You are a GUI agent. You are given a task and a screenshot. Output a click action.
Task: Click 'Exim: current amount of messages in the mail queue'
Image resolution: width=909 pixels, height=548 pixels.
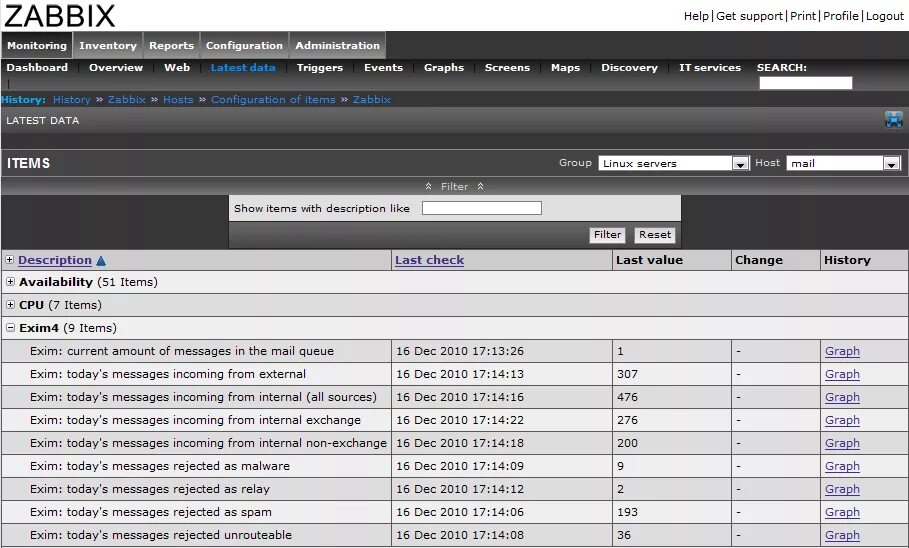tap(182, 351)
